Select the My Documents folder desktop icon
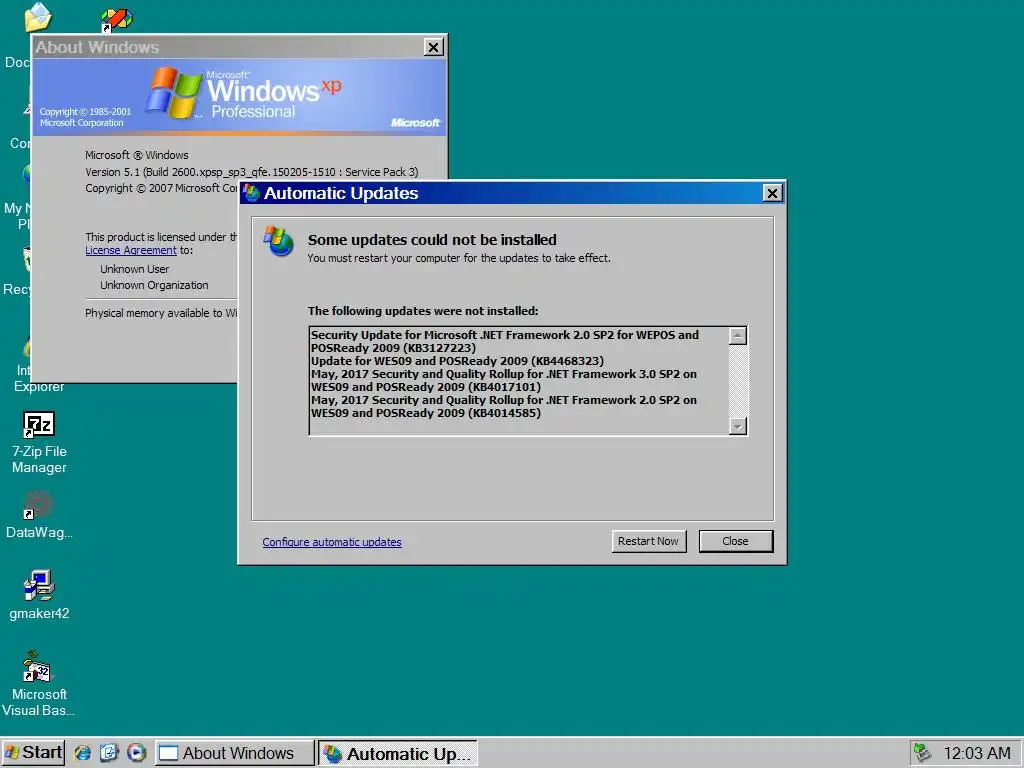1024x768 pixels. tap(37, 17)
